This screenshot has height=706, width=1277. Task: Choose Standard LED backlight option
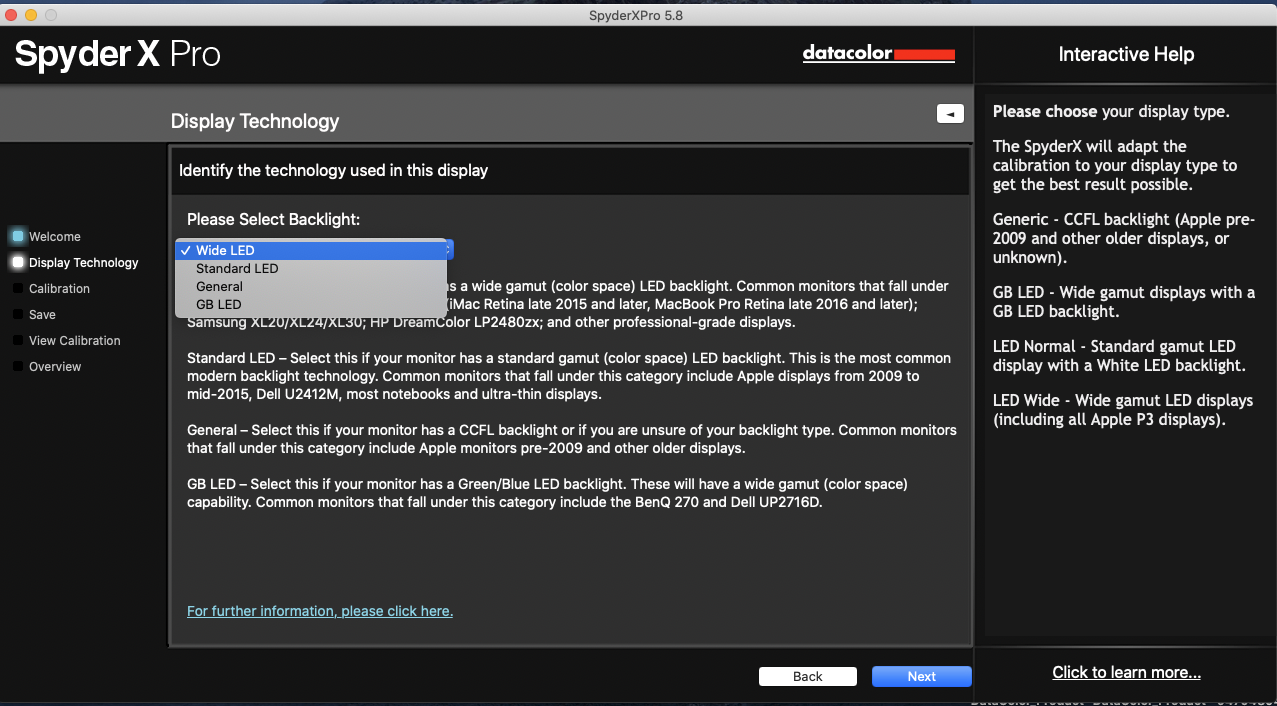pos(312,268)
